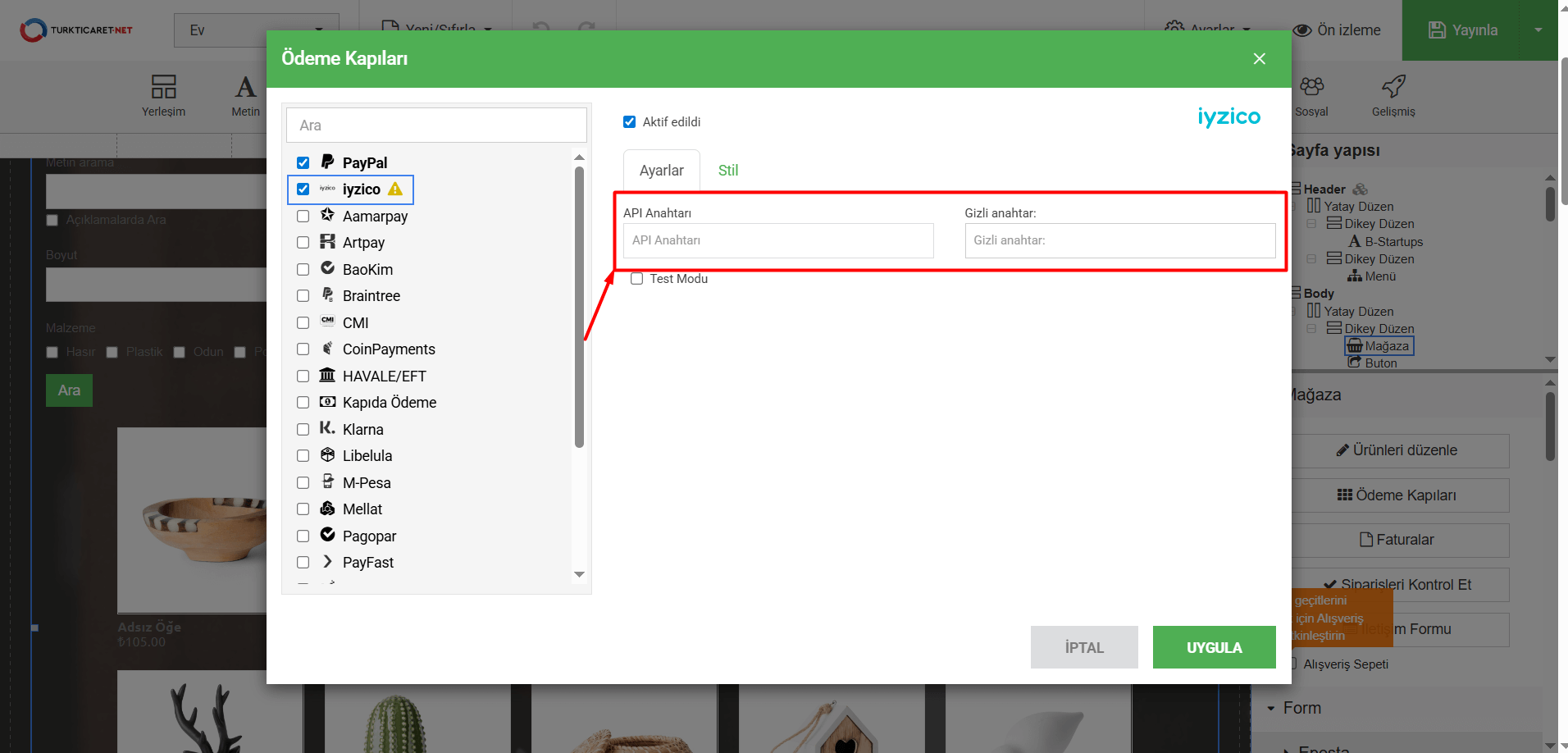Viewport: 1568px width, 753px height.
Task: Open the Sosyal elements icon
Action: click(1311, 87)
